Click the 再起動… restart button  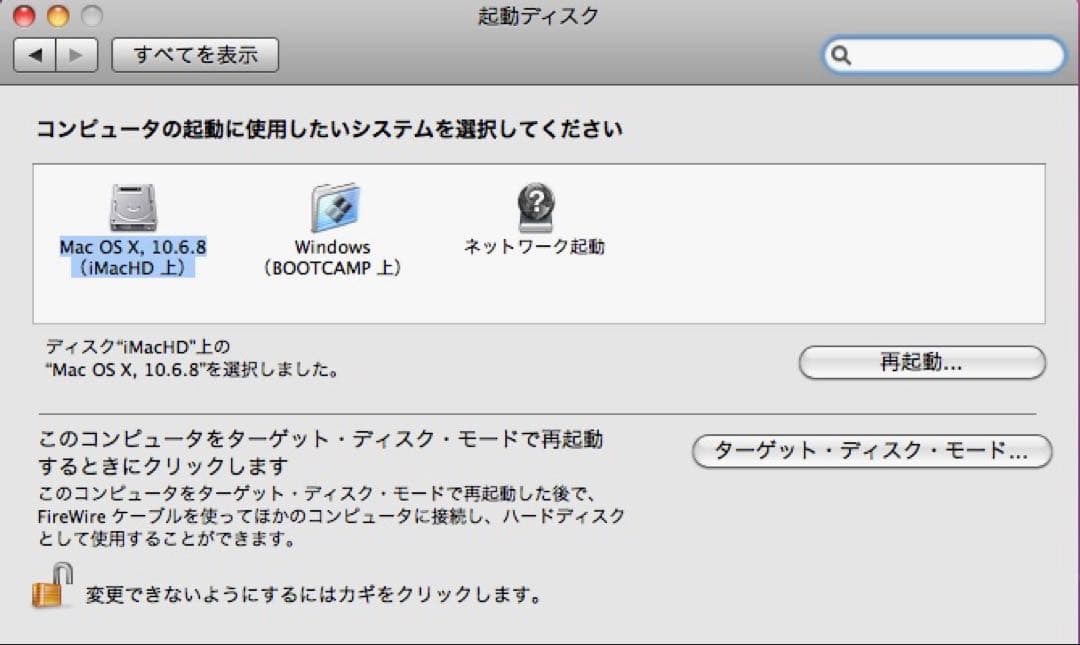pos(920,362)
